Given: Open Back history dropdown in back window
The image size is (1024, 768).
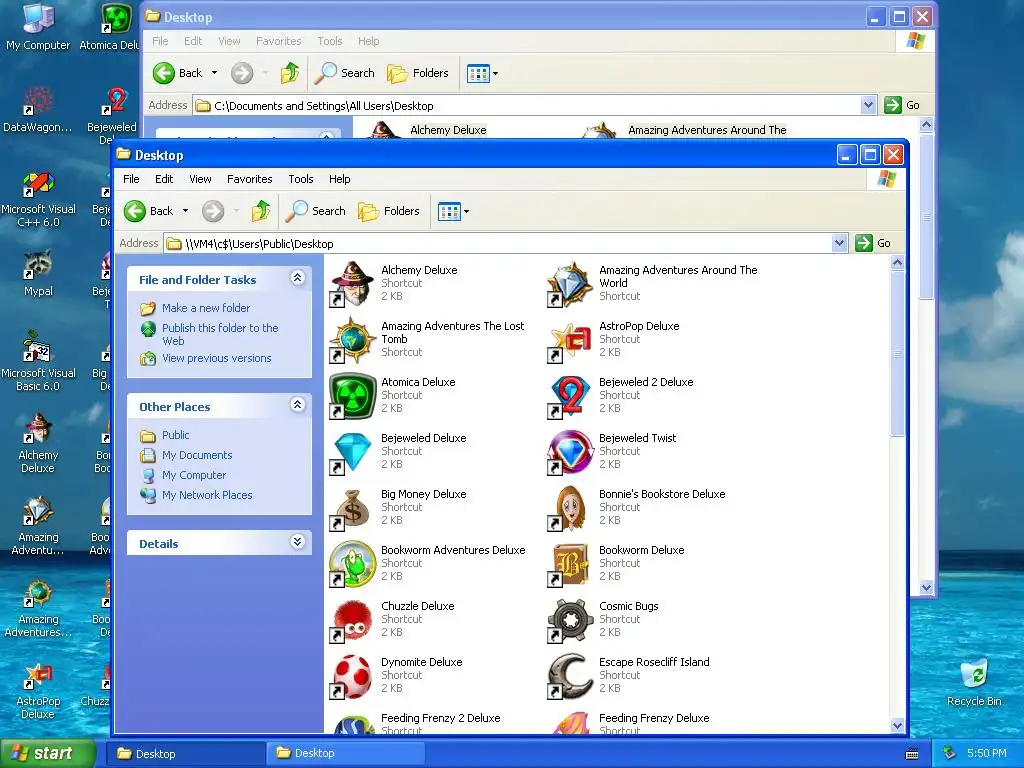Looking at the screenshot, I should pyautogui.click(x=214, y=73).
